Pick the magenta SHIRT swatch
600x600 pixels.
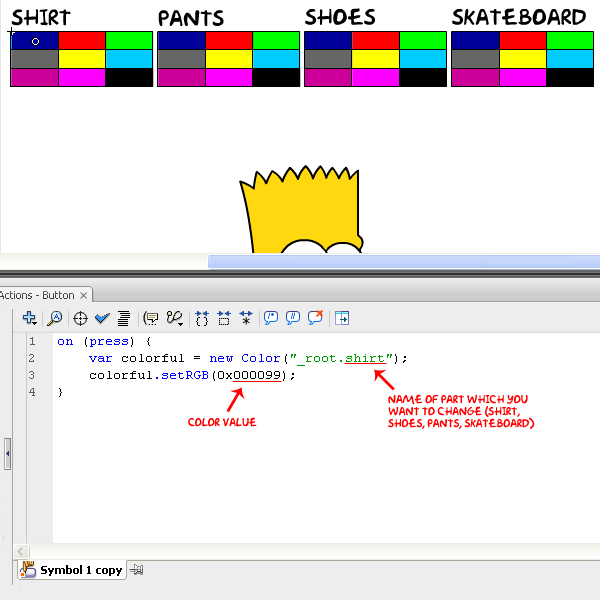point(82,77)
